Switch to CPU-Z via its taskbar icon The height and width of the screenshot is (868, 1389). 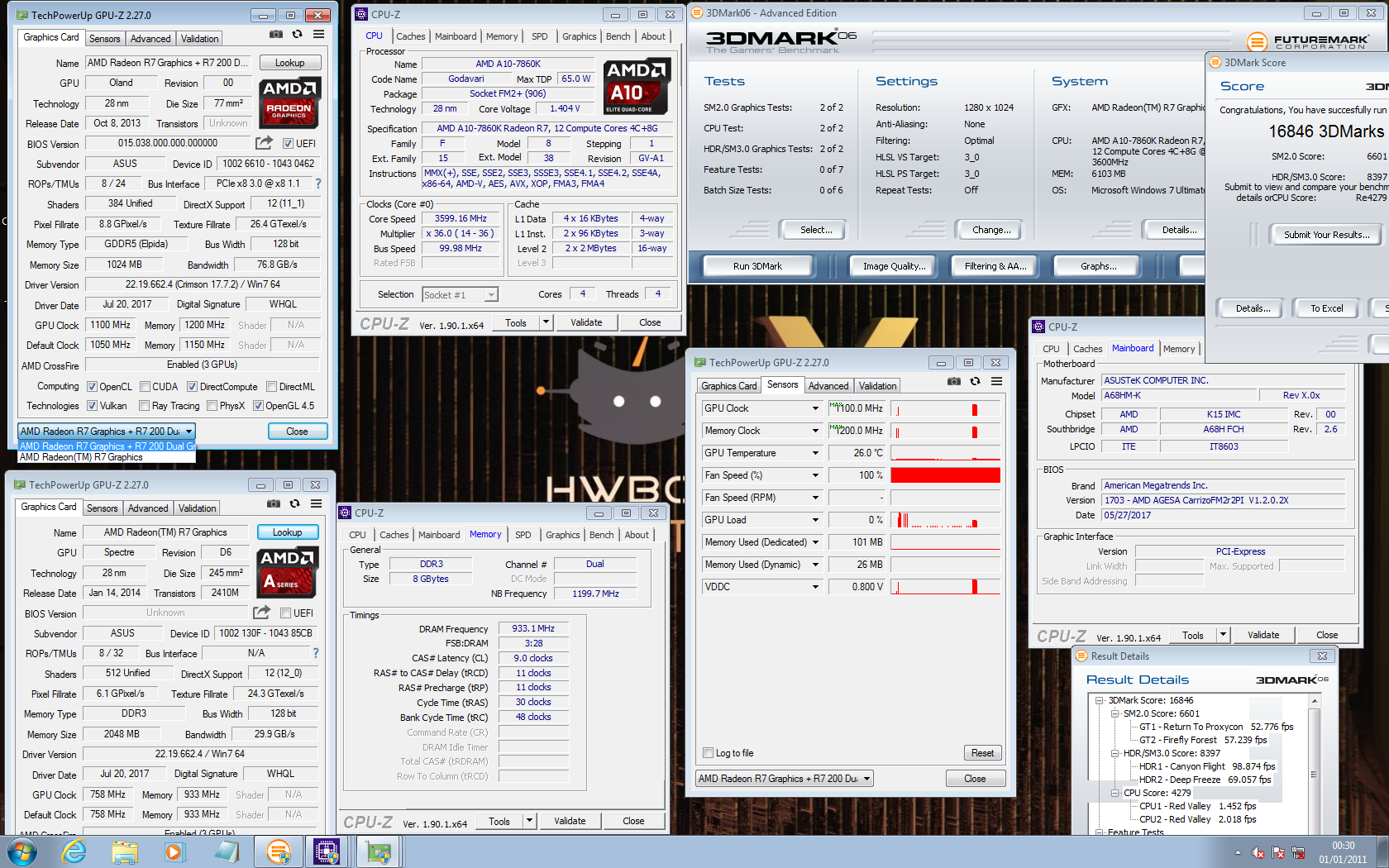coord(327,851)
